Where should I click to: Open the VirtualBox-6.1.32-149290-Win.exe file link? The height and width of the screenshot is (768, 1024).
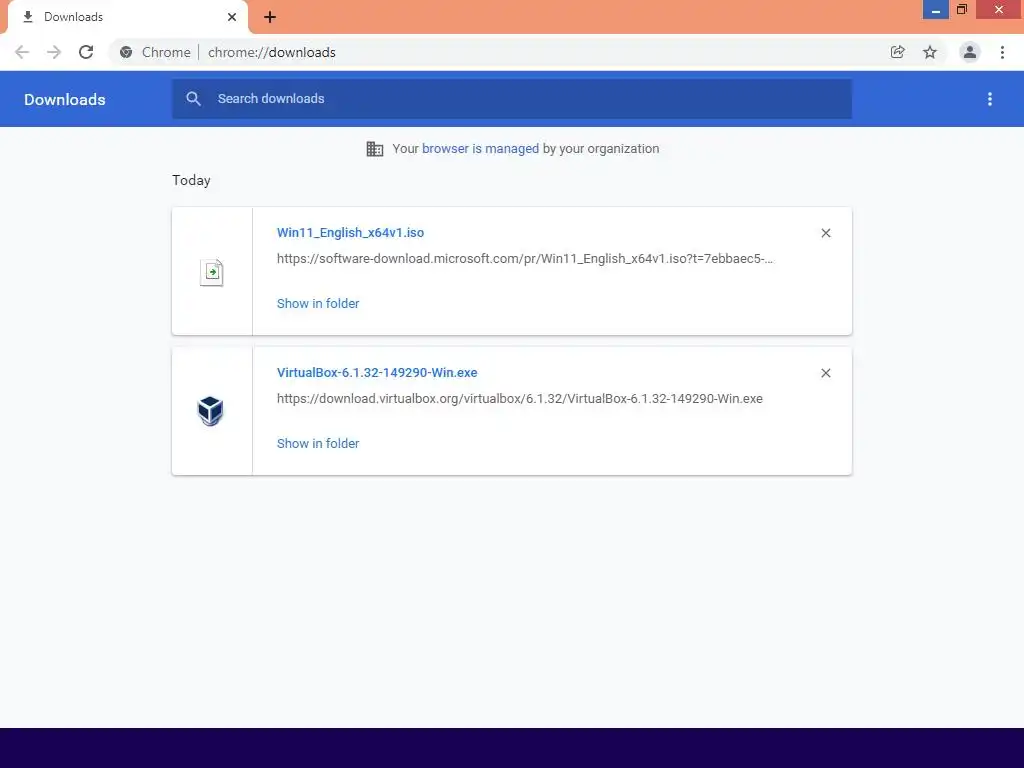pyautogui.click(x=377, y=372)
